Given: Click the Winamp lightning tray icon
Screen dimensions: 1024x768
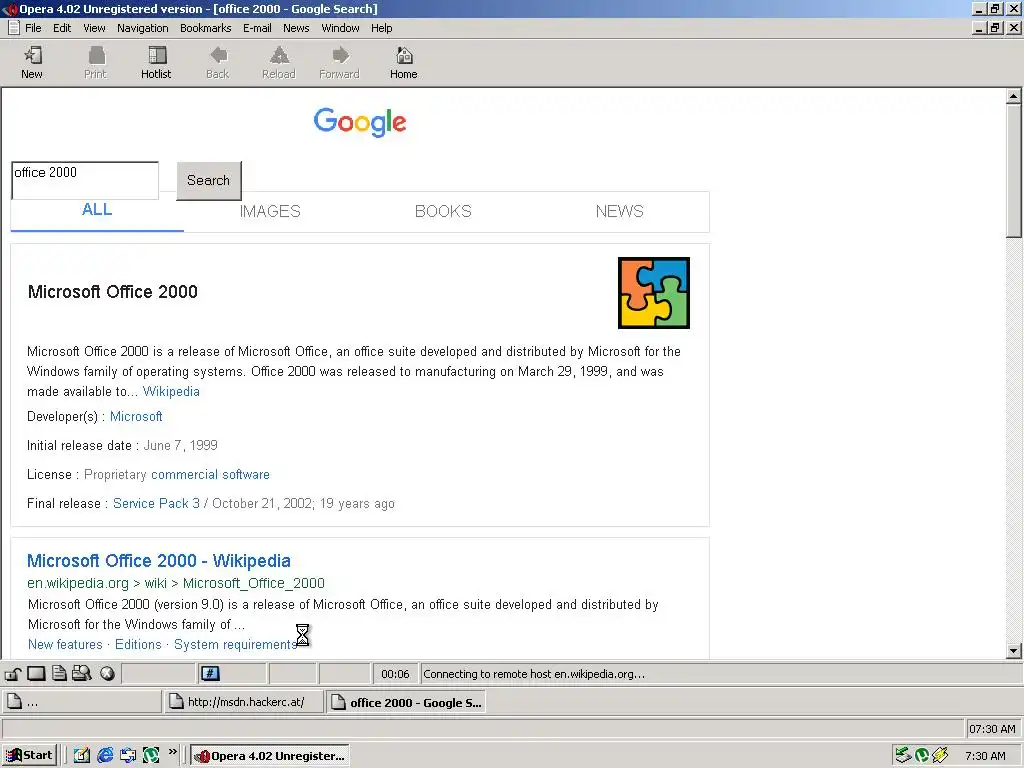Looking at the screenshot, I should point(940,756).
